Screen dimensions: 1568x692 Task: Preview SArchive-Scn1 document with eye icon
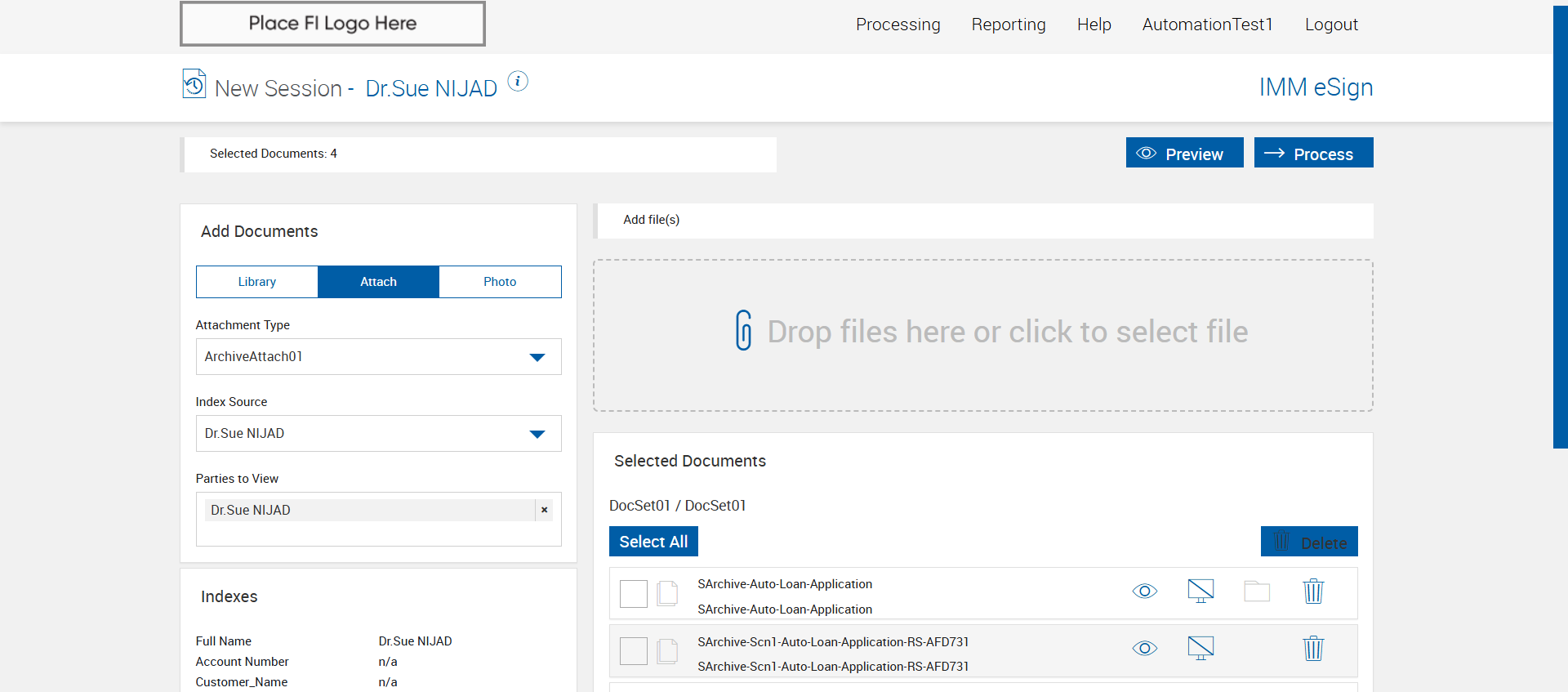(1145, 648)
